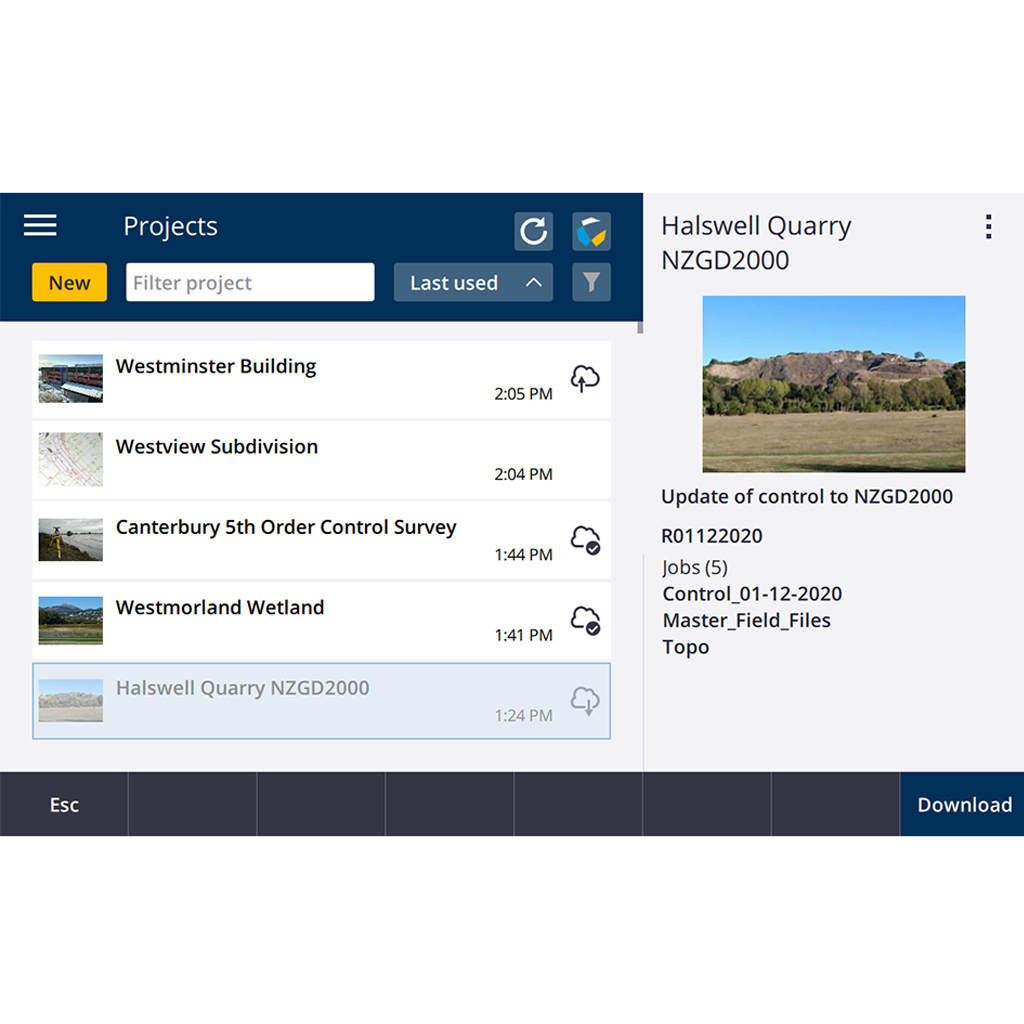Click the Halswell Quarry preview photo

click(x=833, y=384)
